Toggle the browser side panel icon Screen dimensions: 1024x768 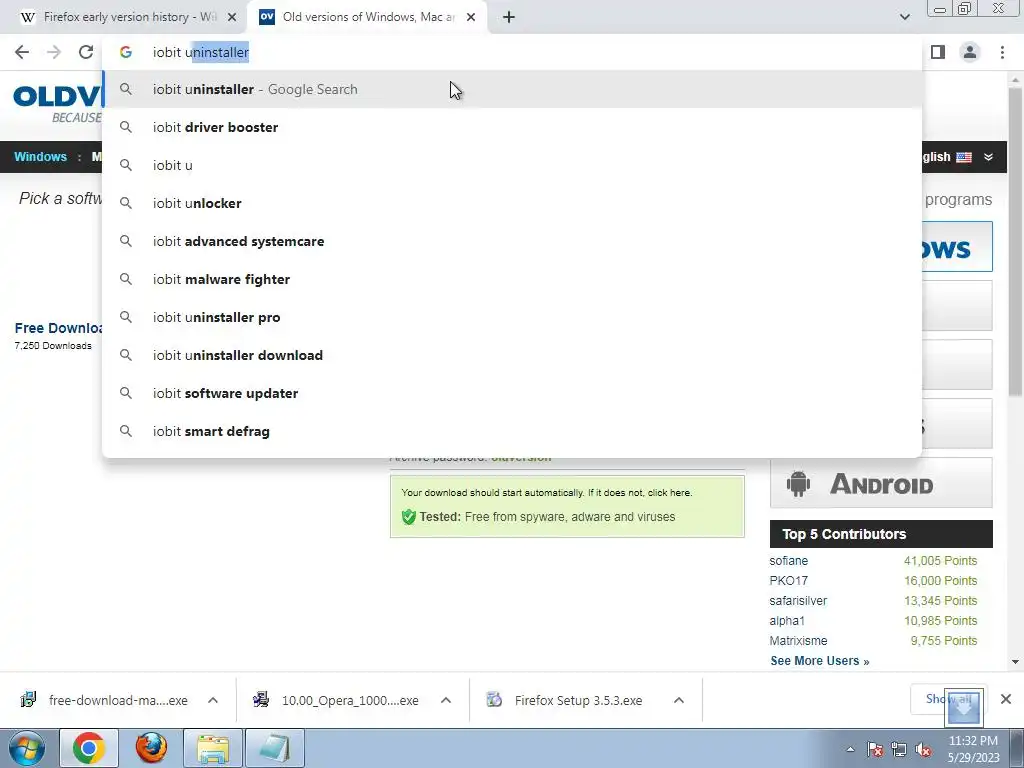pyautogui.click(x=938, y=52)
